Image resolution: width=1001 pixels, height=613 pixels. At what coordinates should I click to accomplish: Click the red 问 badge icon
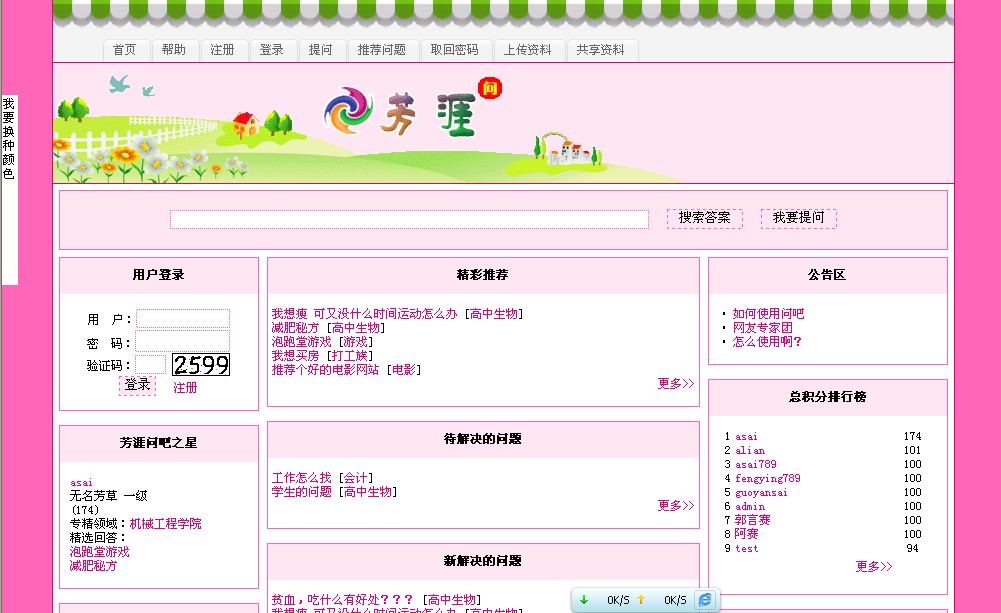click(490, 87)
